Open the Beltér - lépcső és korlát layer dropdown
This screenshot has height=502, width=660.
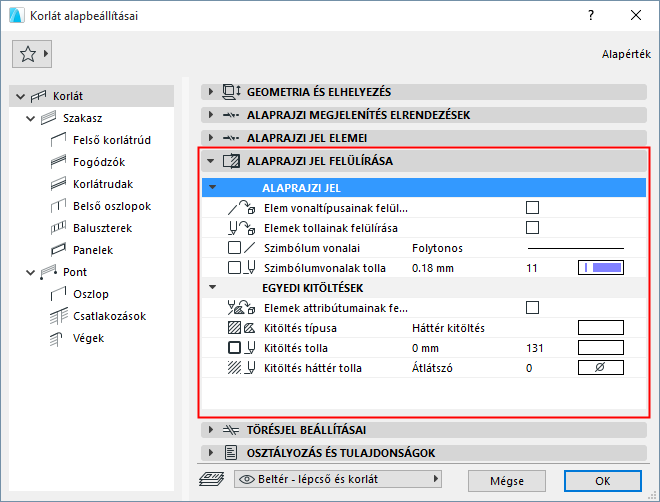[338, 479]
